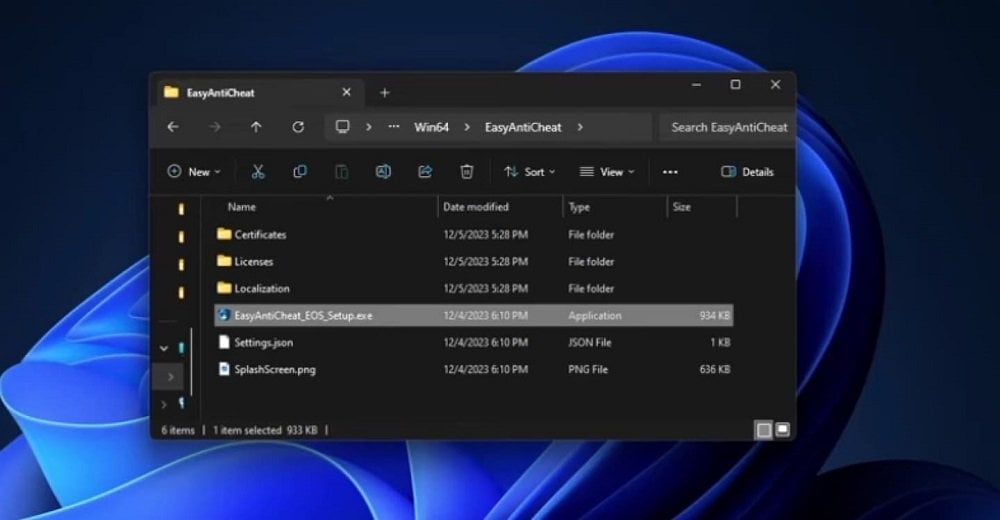The height and width of the screenshot is (520, 1000).
Task: Select the Licenses folder name
Action: [254, 262]
